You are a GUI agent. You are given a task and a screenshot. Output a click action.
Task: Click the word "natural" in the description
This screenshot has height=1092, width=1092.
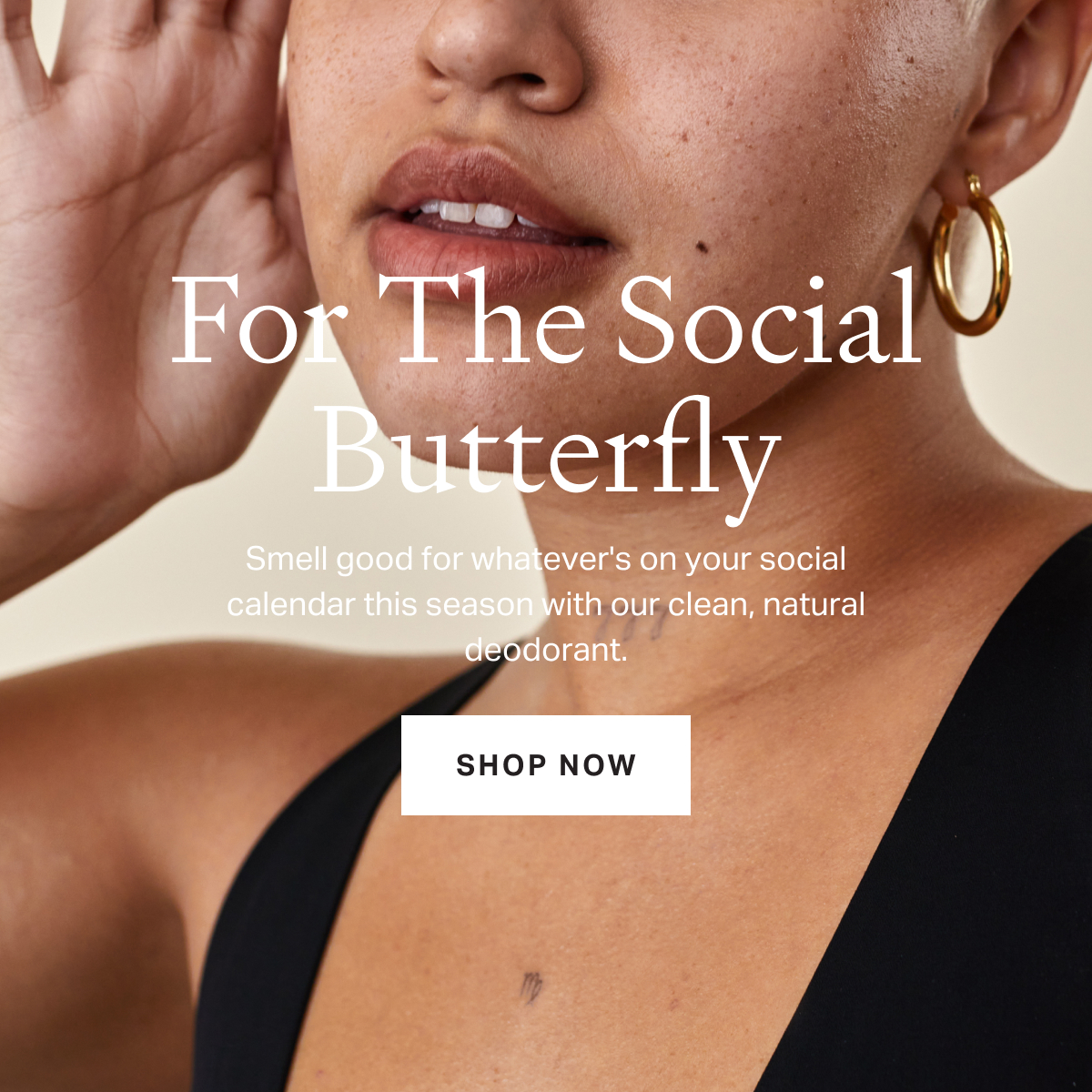[814, 604]
